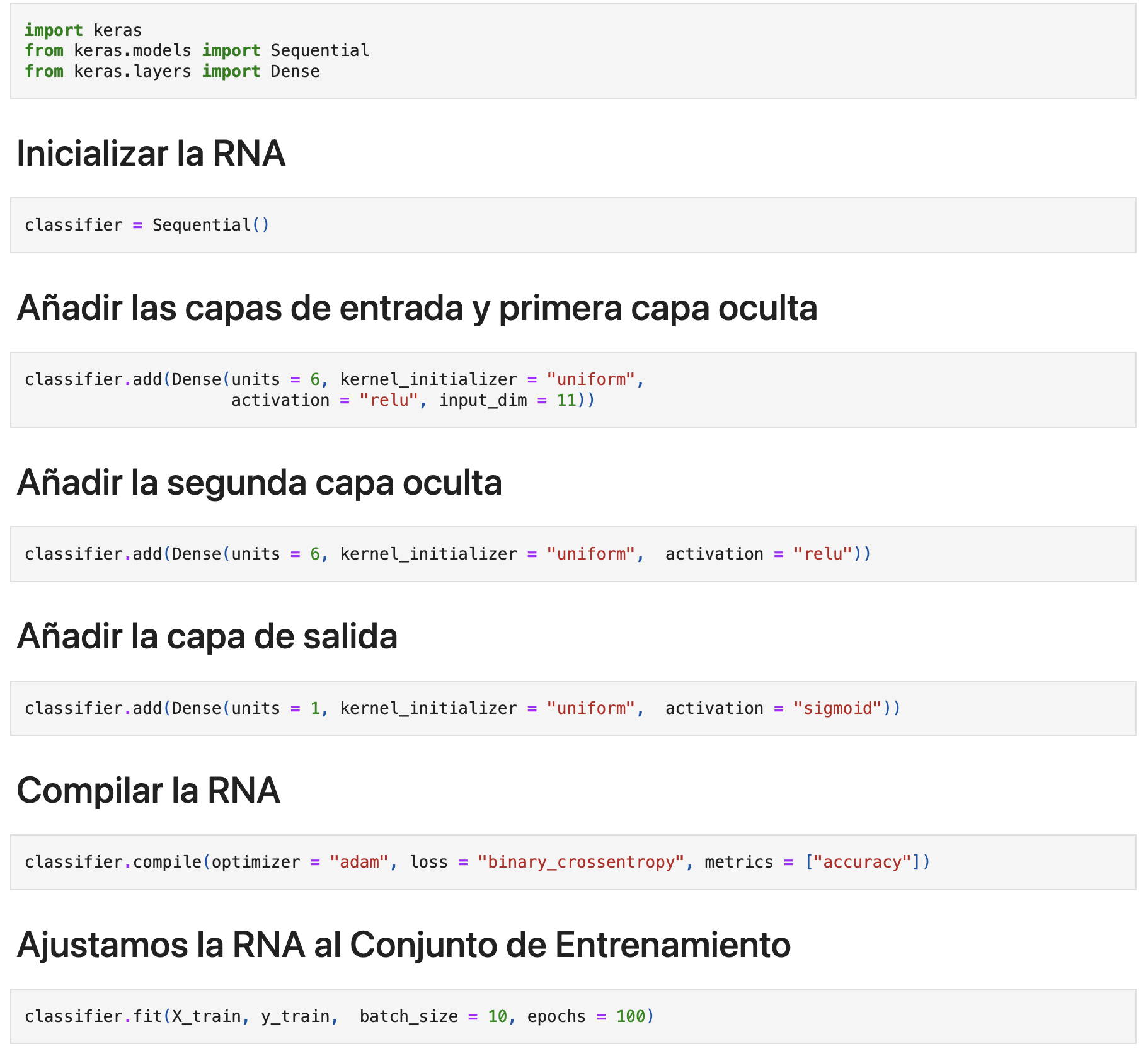This screenshot has width=1148, height=1051.
Task: Select the 'Compilar la RNA' heading
Action: click(x=149, y=791)
